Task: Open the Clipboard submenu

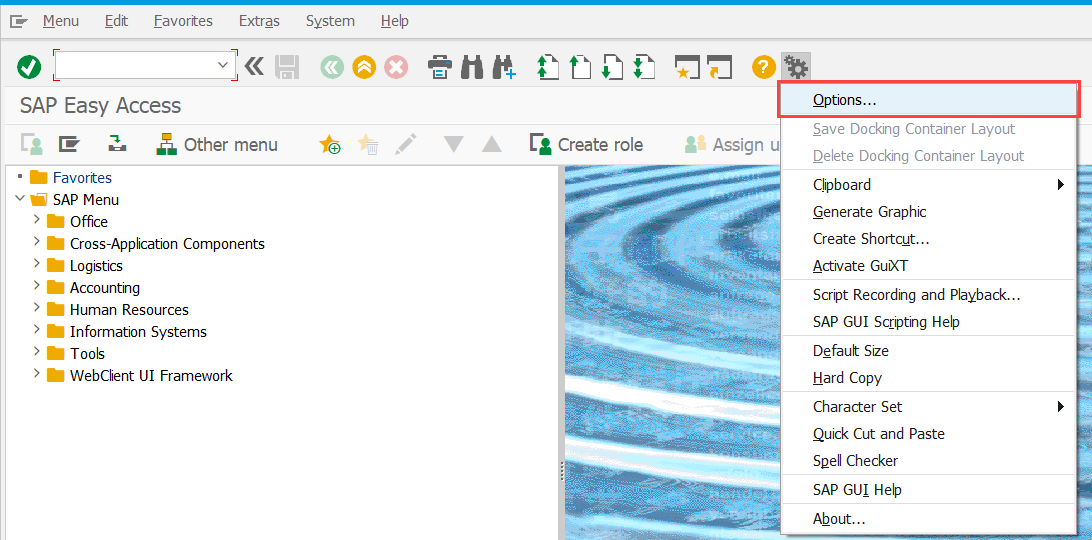Action: (930, 185)
